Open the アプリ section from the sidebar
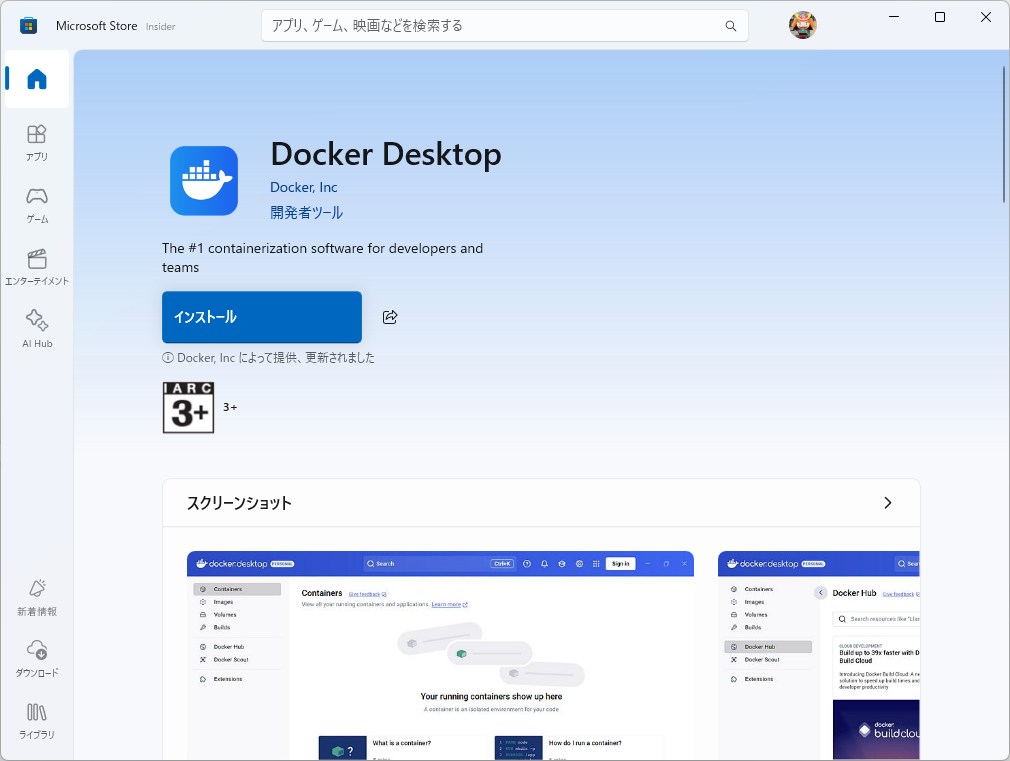Screen dimensions: 1010x761 (x=36, y=140)
